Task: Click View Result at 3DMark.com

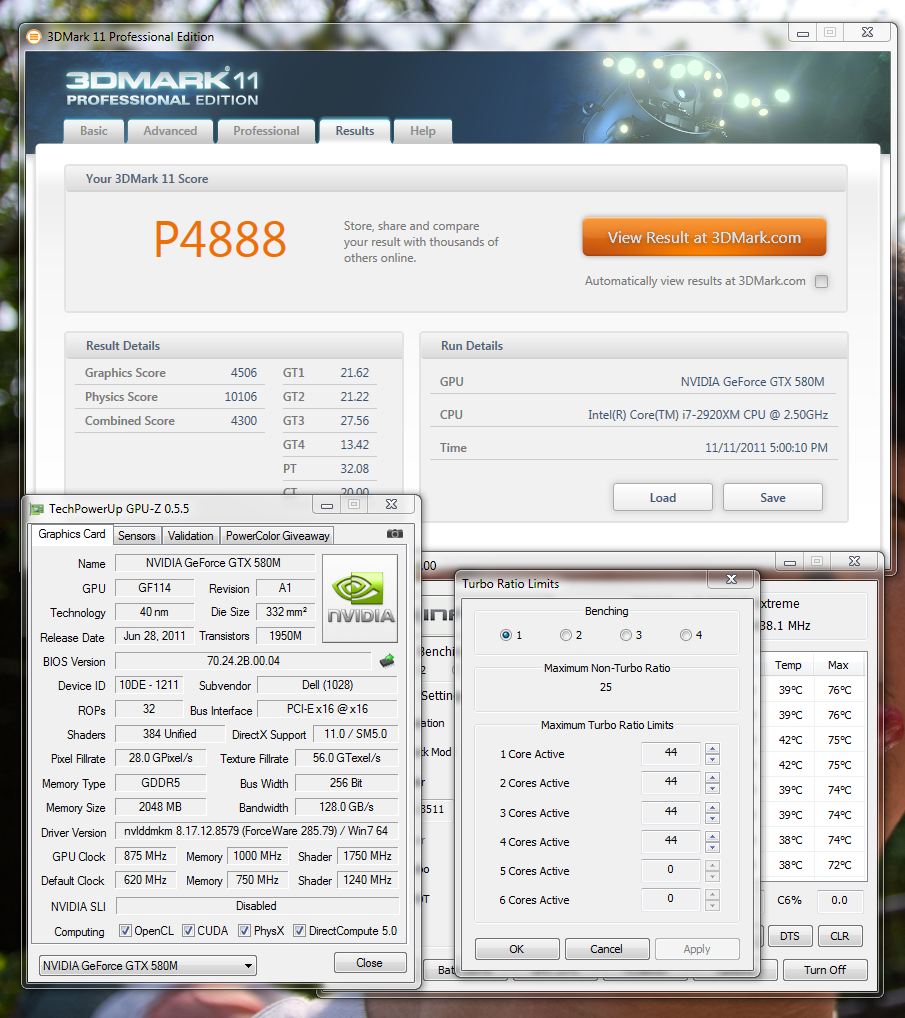Action: [x=704, y=238]
